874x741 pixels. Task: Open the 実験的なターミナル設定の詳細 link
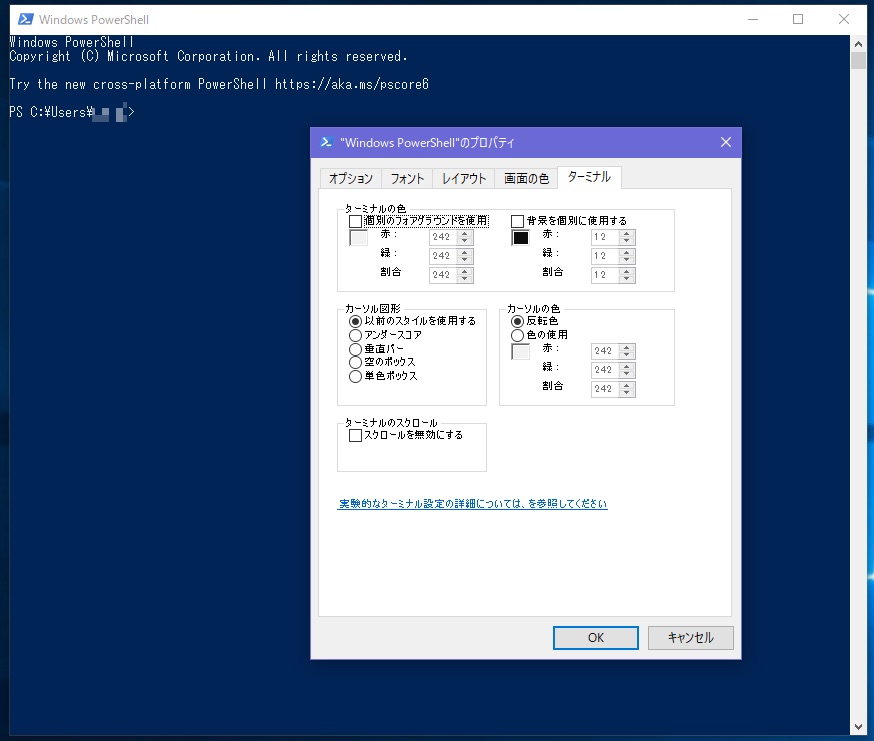(x=473, y=504)
